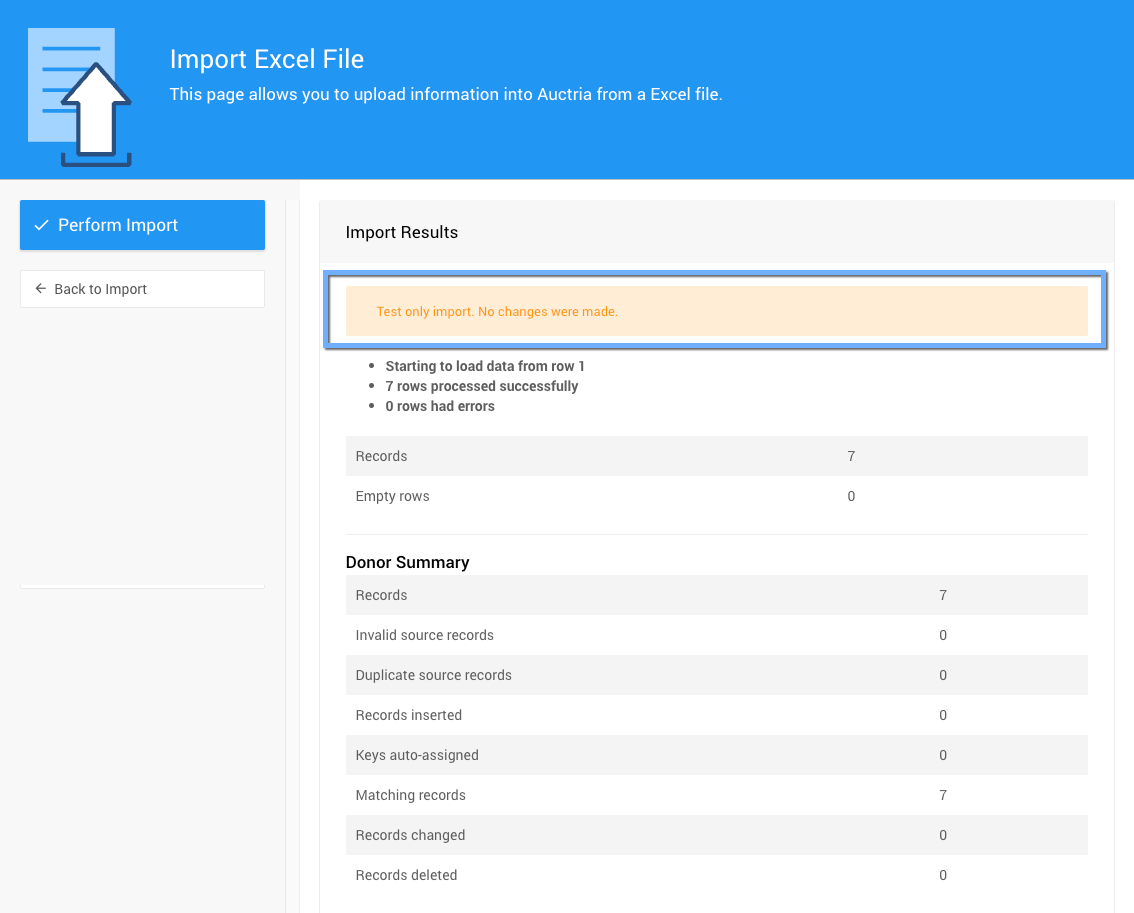Click the Records deleted row

tap(716, 875)
